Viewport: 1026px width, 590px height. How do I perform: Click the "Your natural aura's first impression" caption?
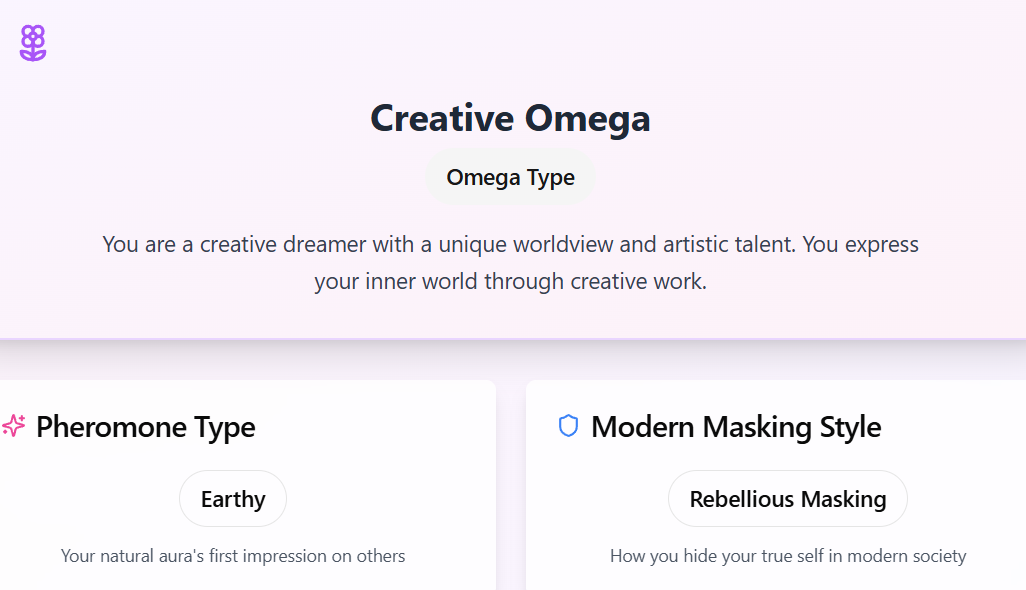click(233, 556)
